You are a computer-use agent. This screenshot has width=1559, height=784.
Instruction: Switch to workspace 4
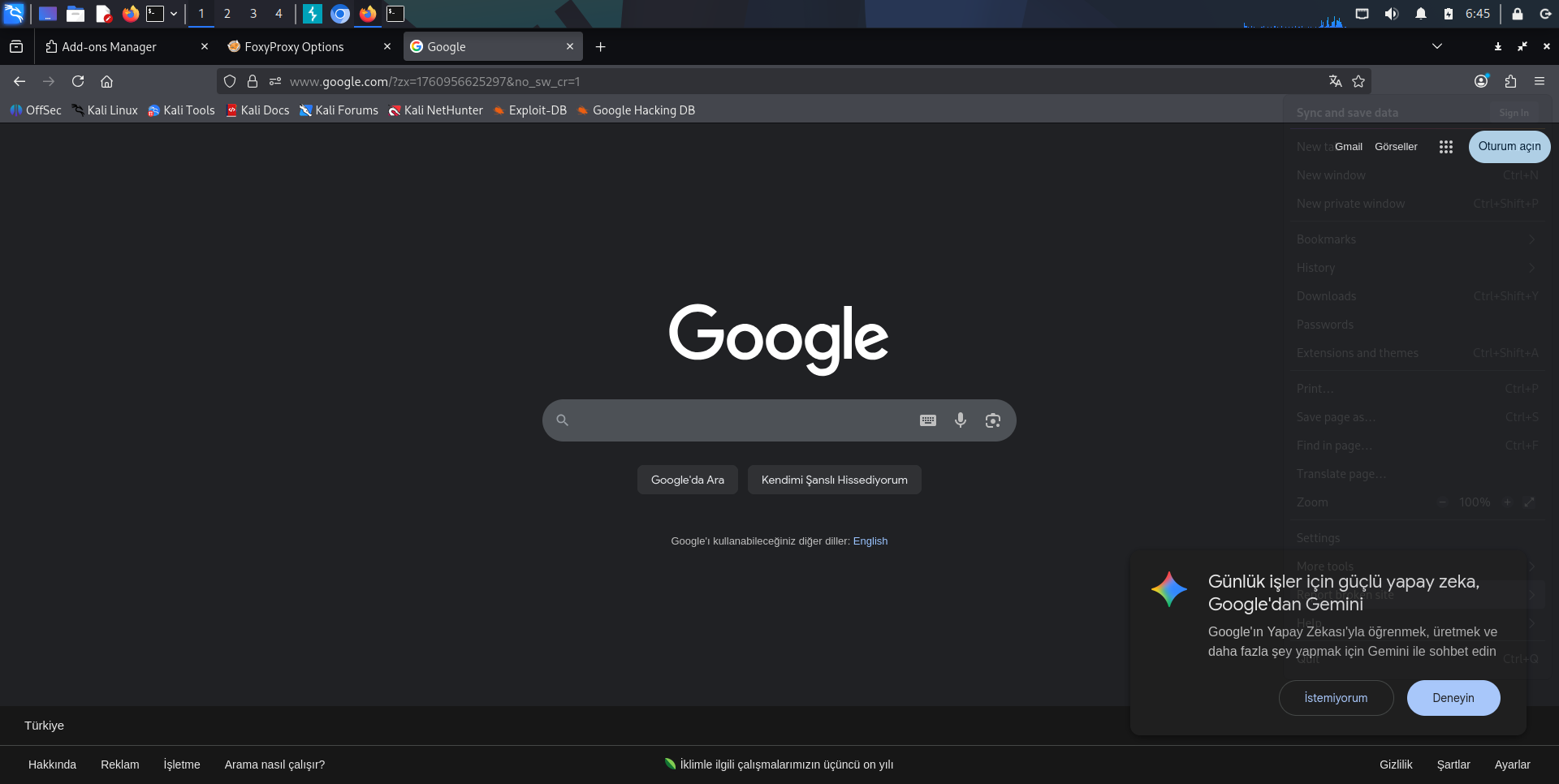(x=279, y=14)
